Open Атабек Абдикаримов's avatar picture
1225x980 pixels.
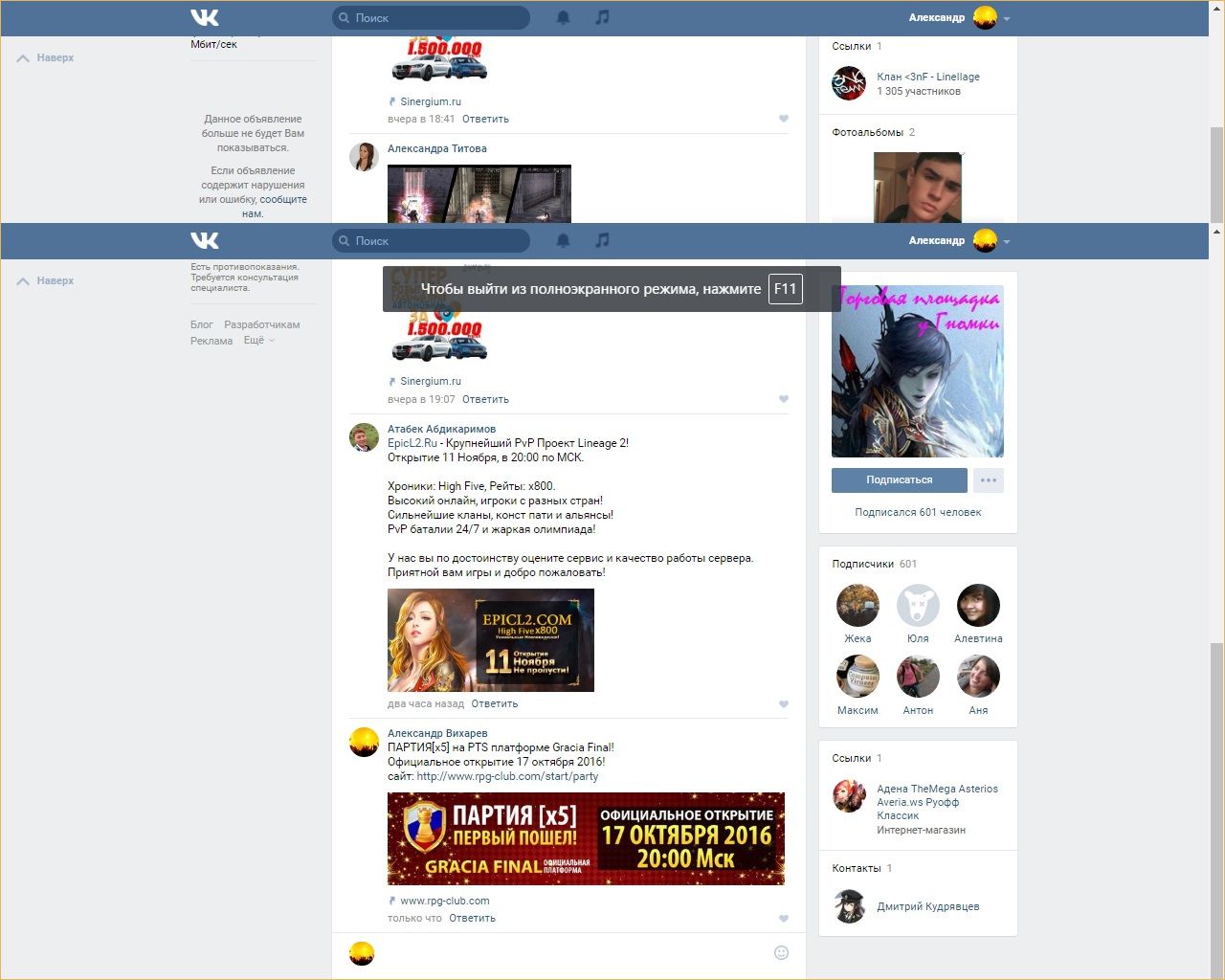pyautogui.click(x=364, y=437)
